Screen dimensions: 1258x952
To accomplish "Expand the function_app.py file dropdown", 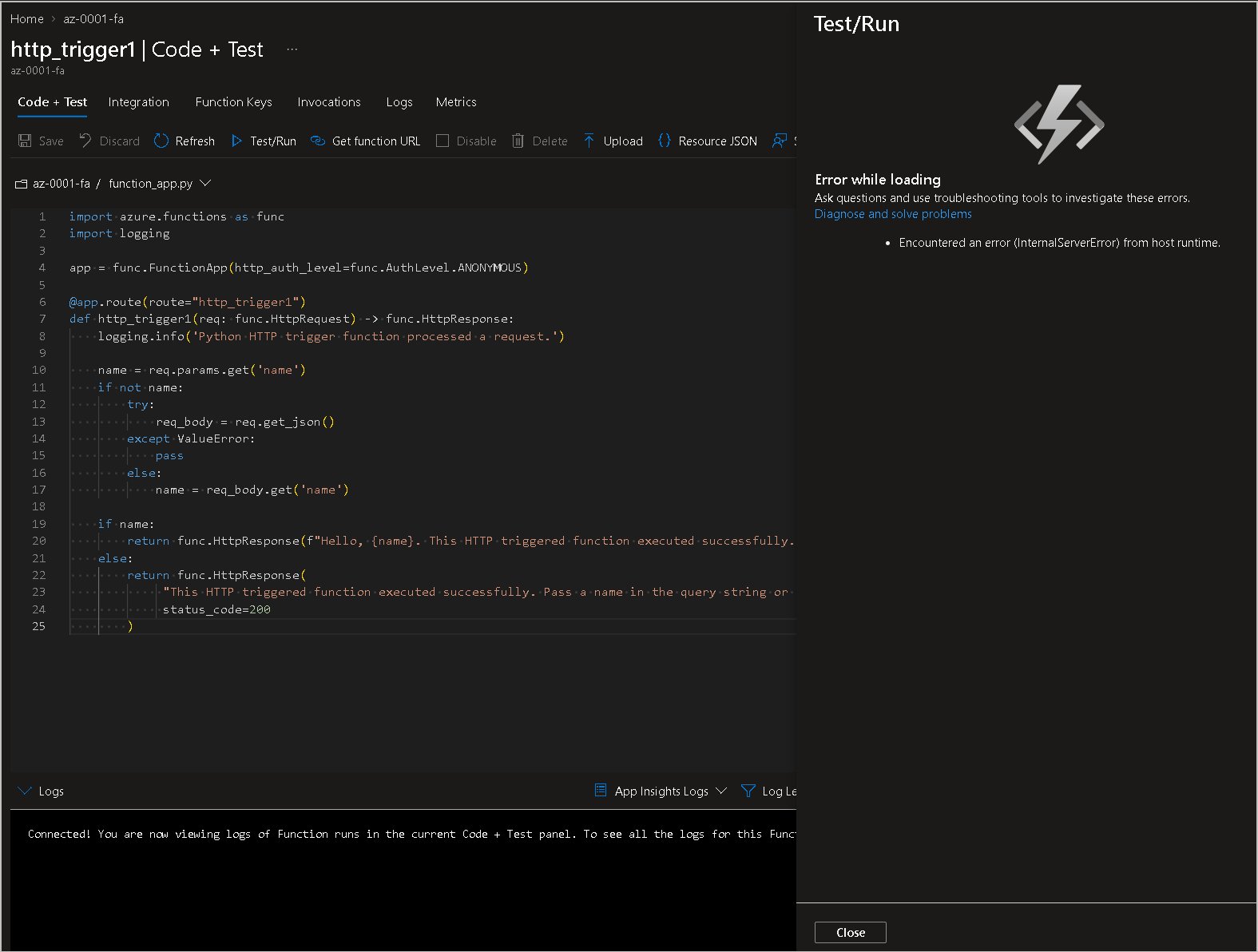I will tap(205, 184).
